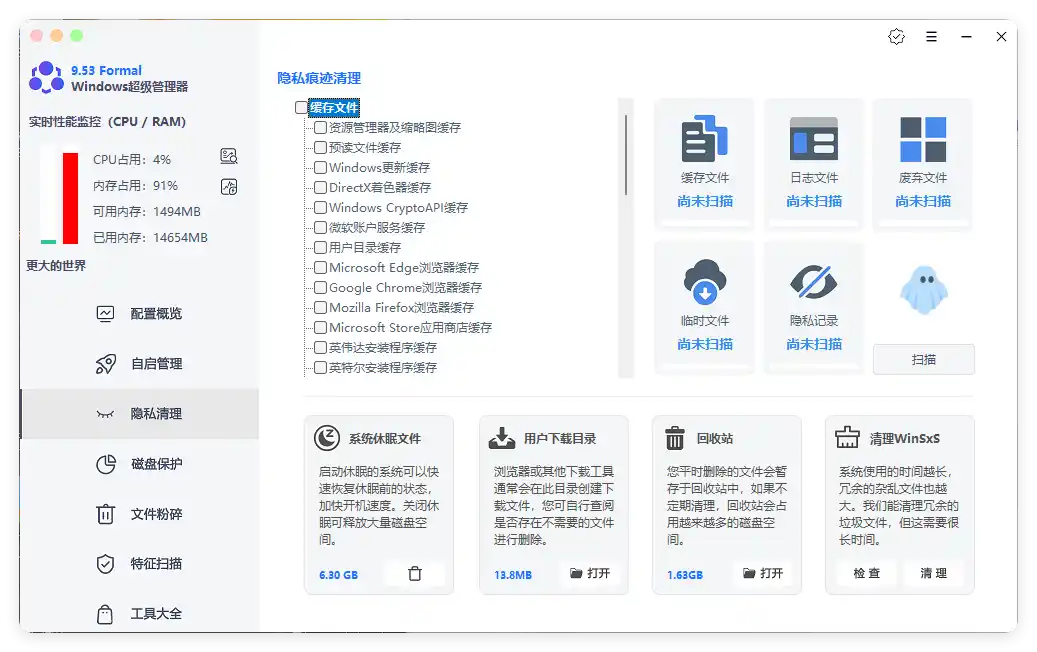Click the CPU monitor icon beside CPU占用
Screen dimensions: 1037x652
point(229,156)
